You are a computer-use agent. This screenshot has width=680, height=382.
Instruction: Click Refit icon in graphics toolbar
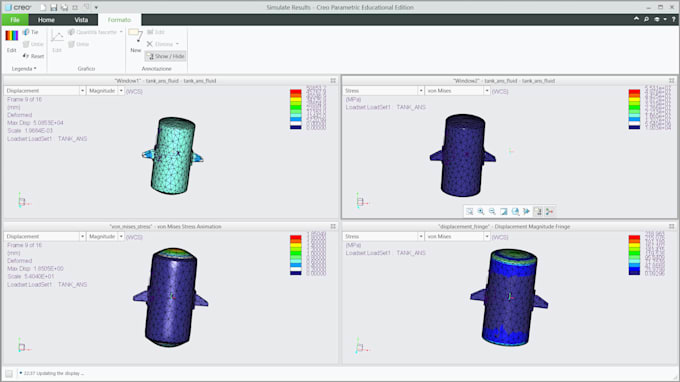point(469,211)
